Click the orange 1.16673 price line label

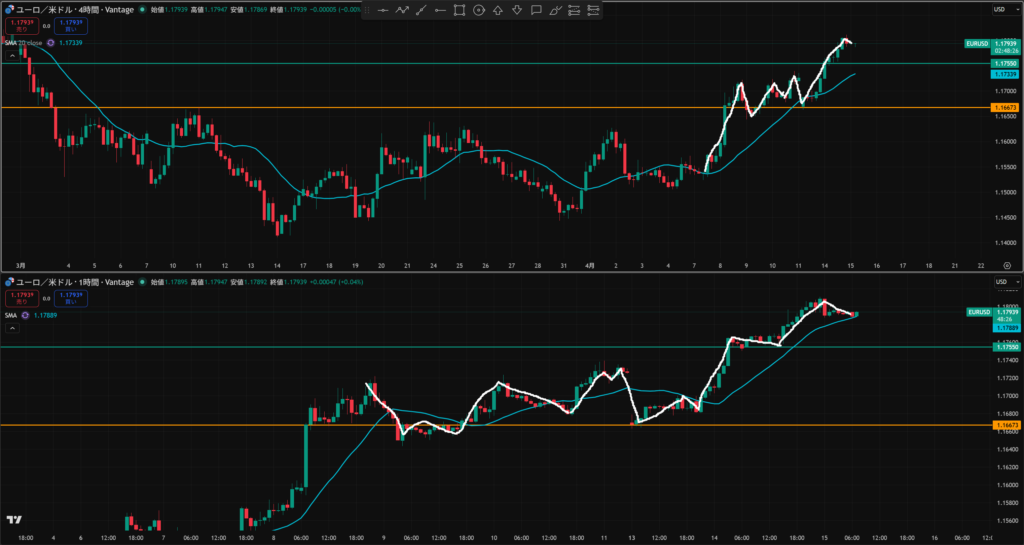tap(1004, 107)
